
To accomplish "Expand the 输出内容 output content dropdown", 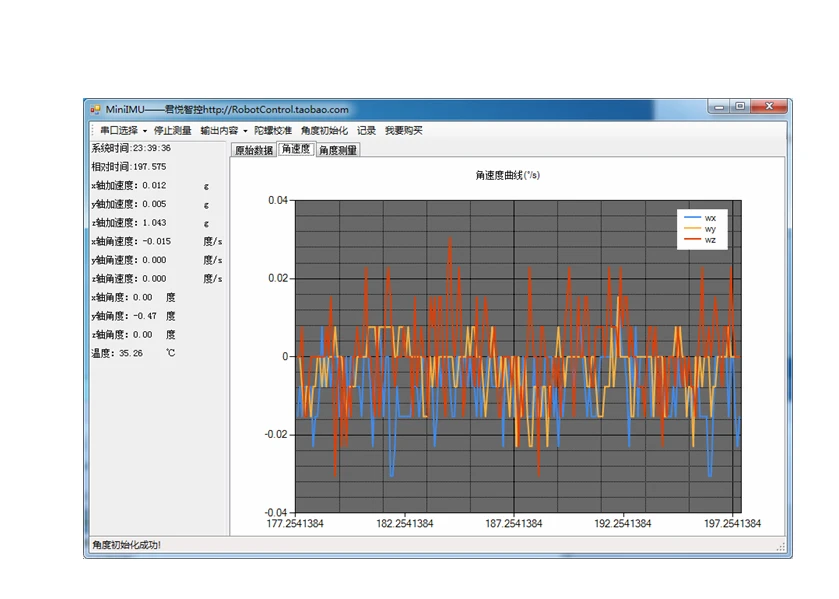I will coord(223,131).
